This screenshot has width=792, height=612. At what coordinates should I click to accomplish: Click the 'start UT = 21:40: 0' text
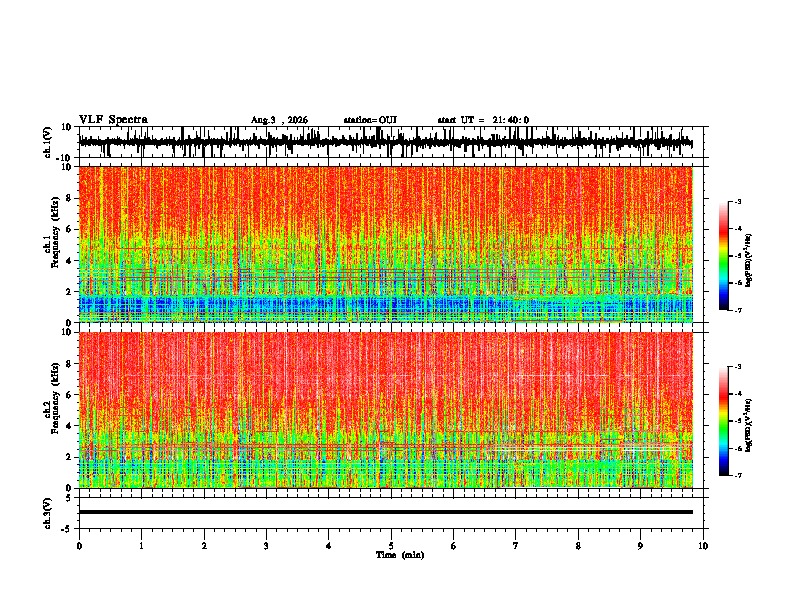[x=483, y=120]
